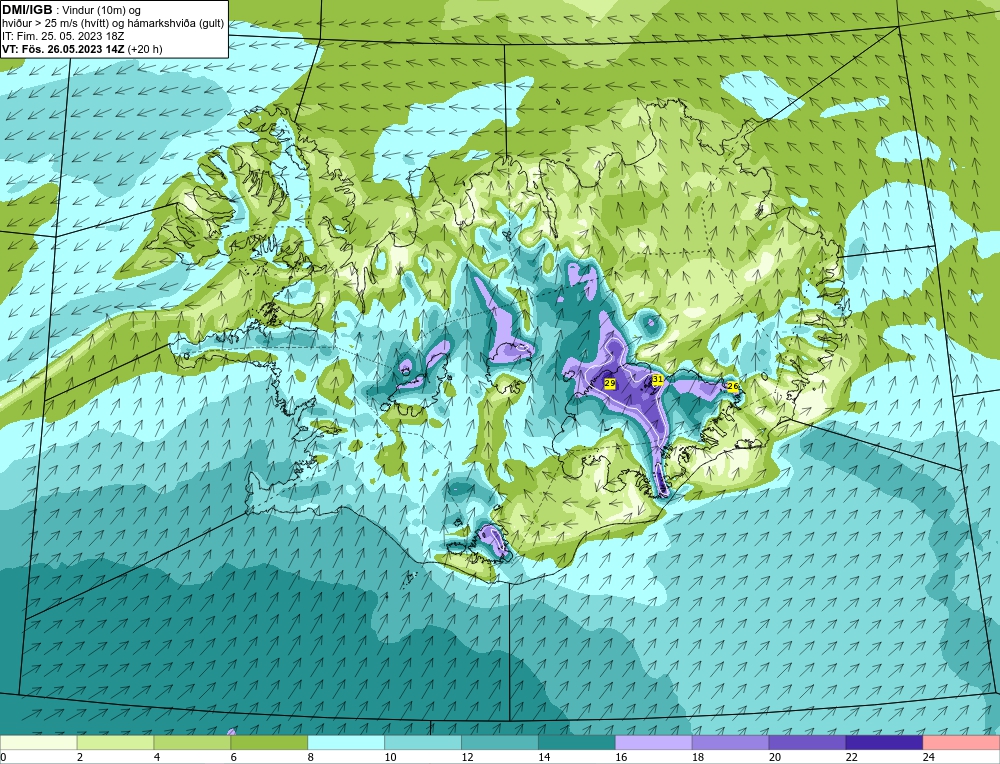The height and width of the screenshot is (764, 1000).
Task: Click the yellow gust label 31
Action: [658, 379]
